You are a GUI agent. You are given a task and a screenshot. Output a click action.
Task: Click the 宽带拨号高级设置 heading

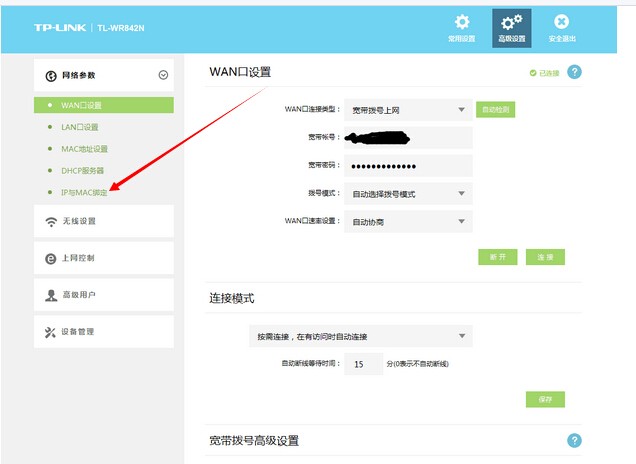tap(254, 440)
